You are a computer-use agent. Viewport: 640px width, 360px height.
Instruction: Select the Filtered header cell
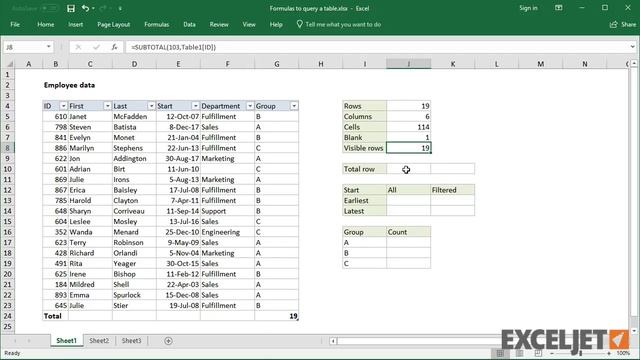pyautogui.click(x=453, y=190)
